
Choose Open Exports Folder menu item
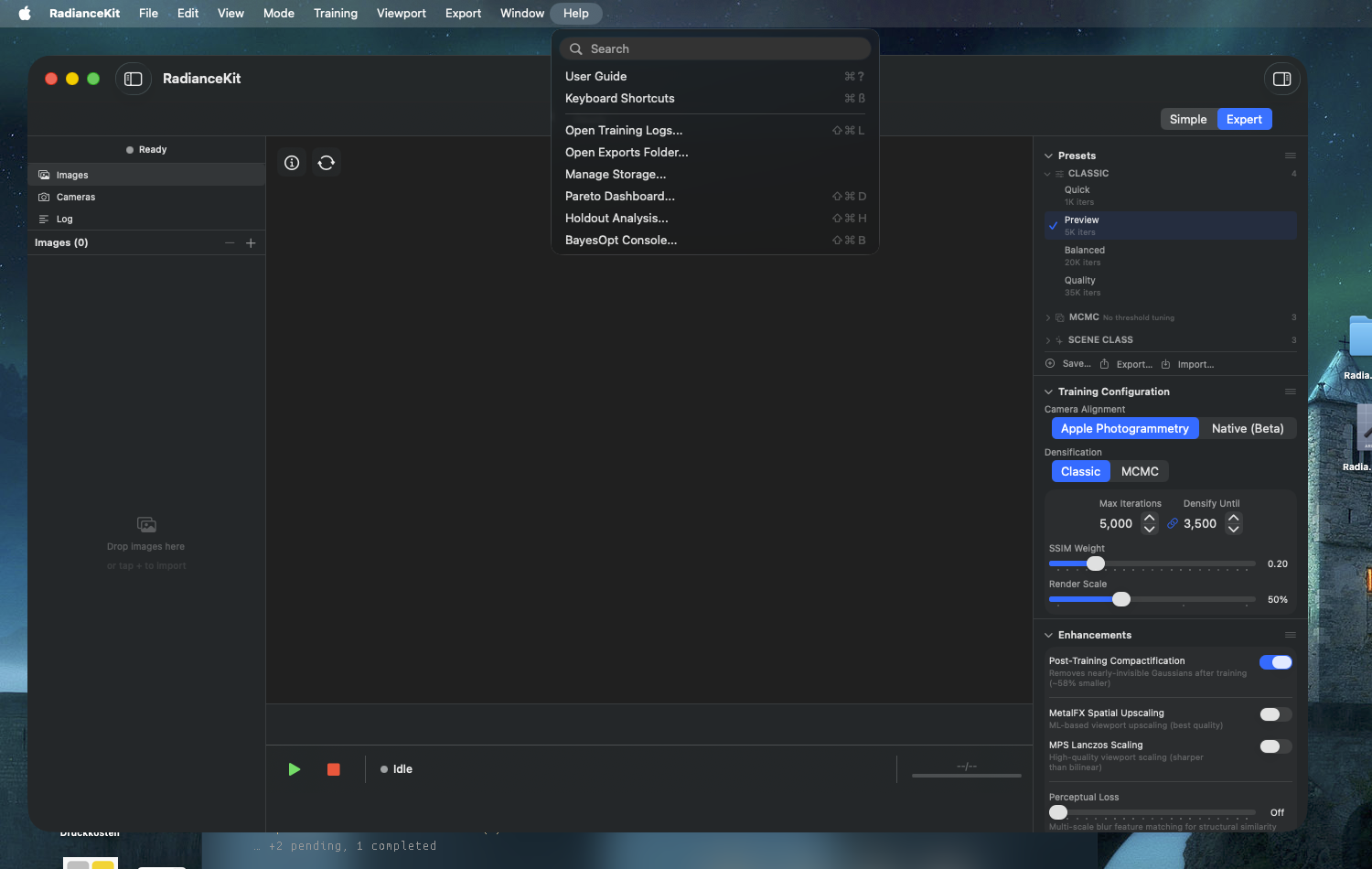[x=715, y=152]
